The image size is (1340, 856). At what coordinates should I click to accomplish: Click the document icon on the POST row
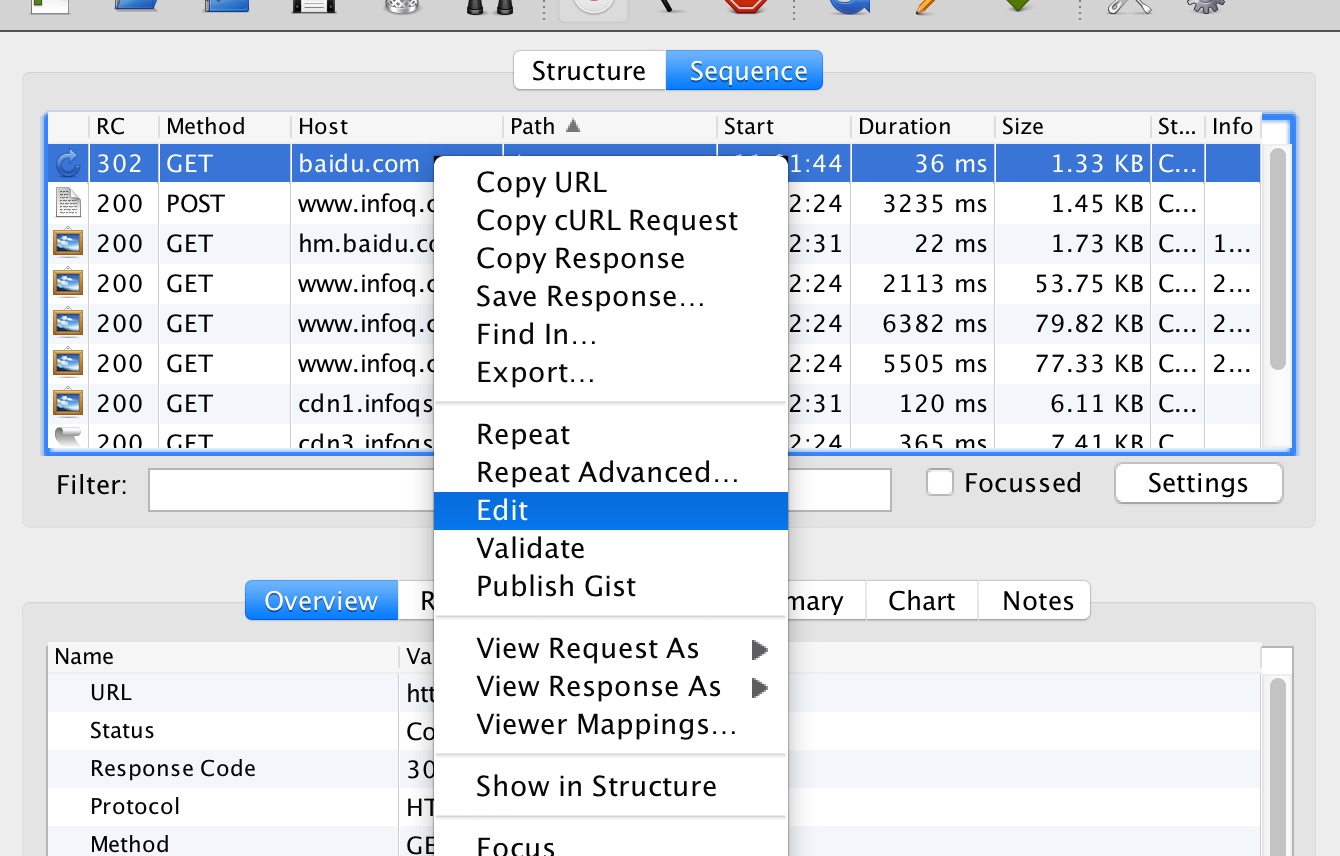[67, 204]
